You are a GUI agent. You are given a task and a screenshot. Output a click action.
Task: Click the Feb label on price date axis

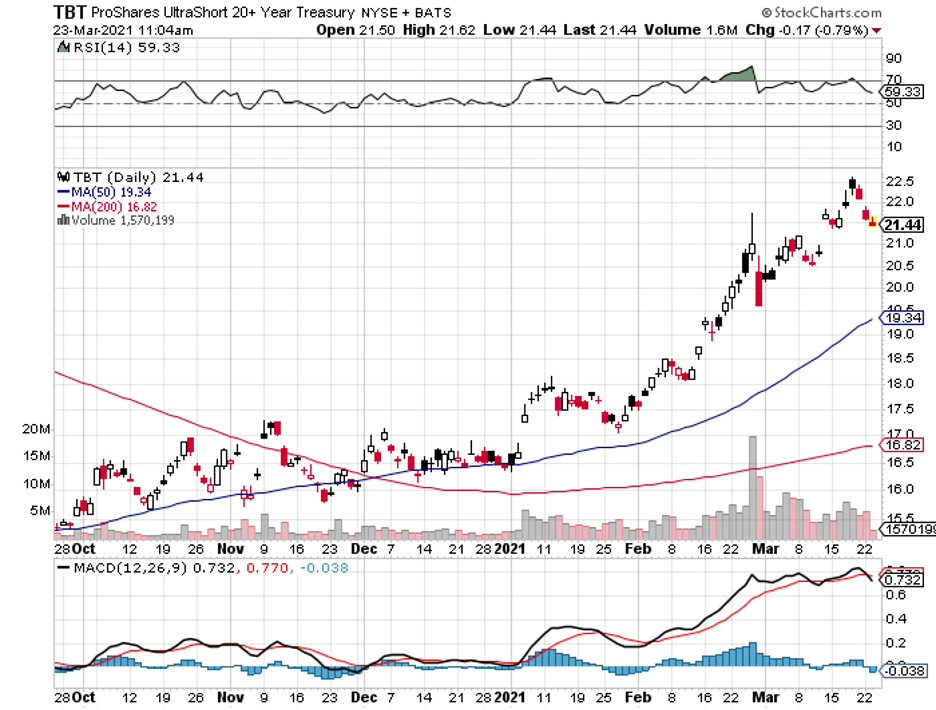pyautogui.click(x=638, y=549)
